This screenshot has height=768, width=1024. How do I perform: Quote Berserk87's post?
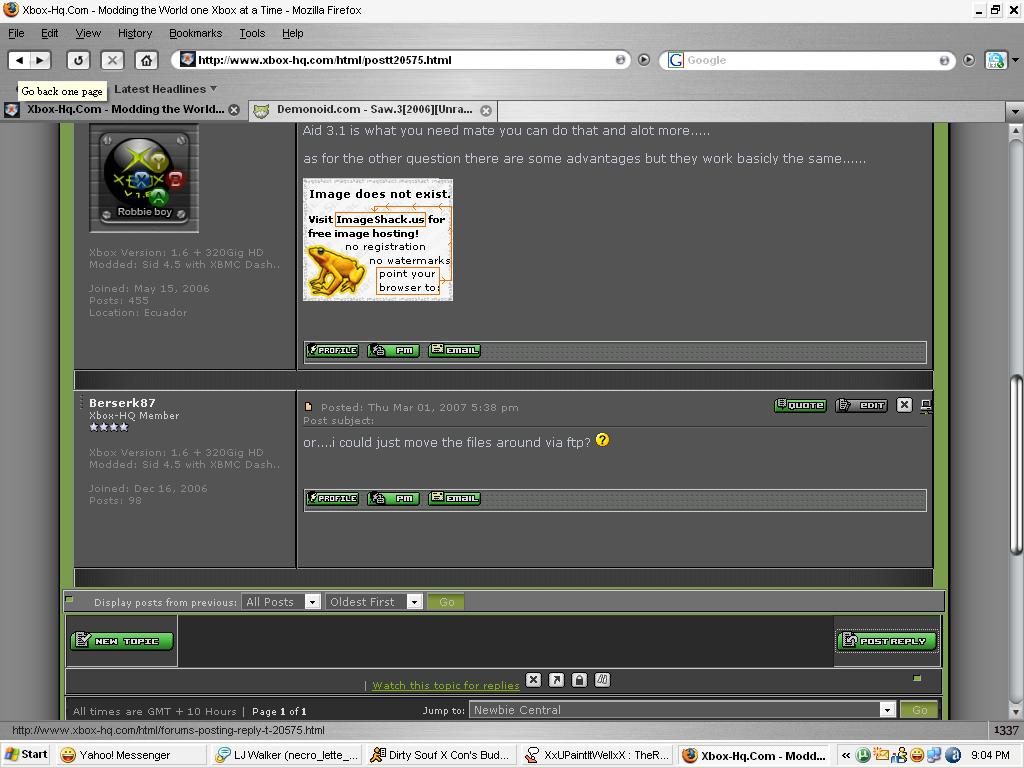[800, 406]
